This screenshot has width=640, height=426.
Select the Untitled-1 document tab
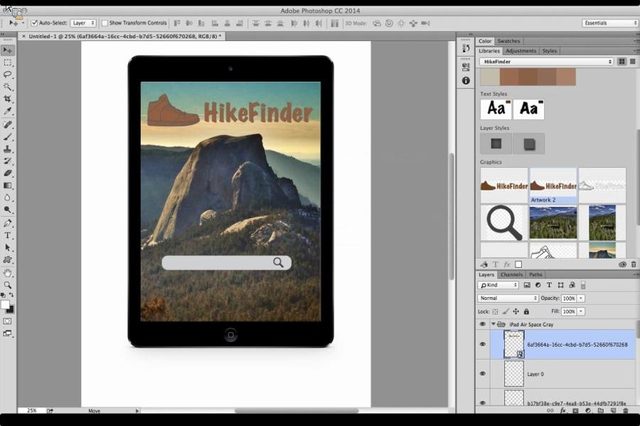pyautogui.click(x=124, y=36)
